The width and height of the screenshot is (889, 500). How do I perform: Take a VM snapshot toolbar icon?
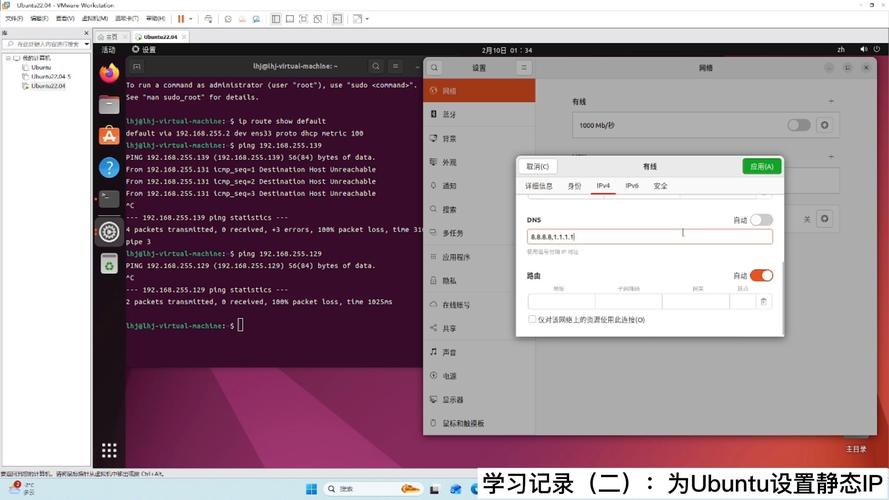click(228, 19)
